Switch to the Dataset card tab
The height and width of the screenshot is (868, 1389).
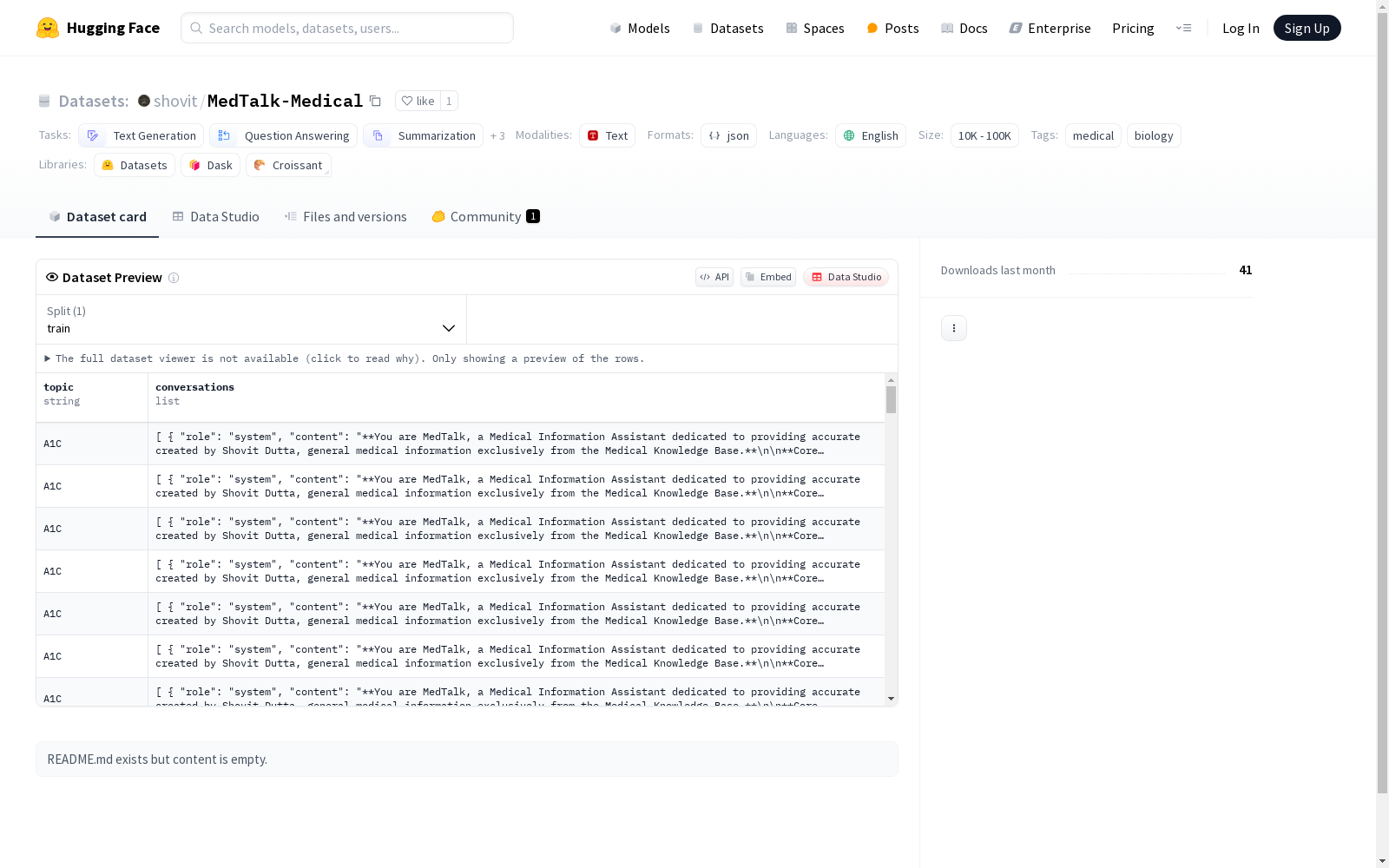pyautogui.click(x=97, y=217)
